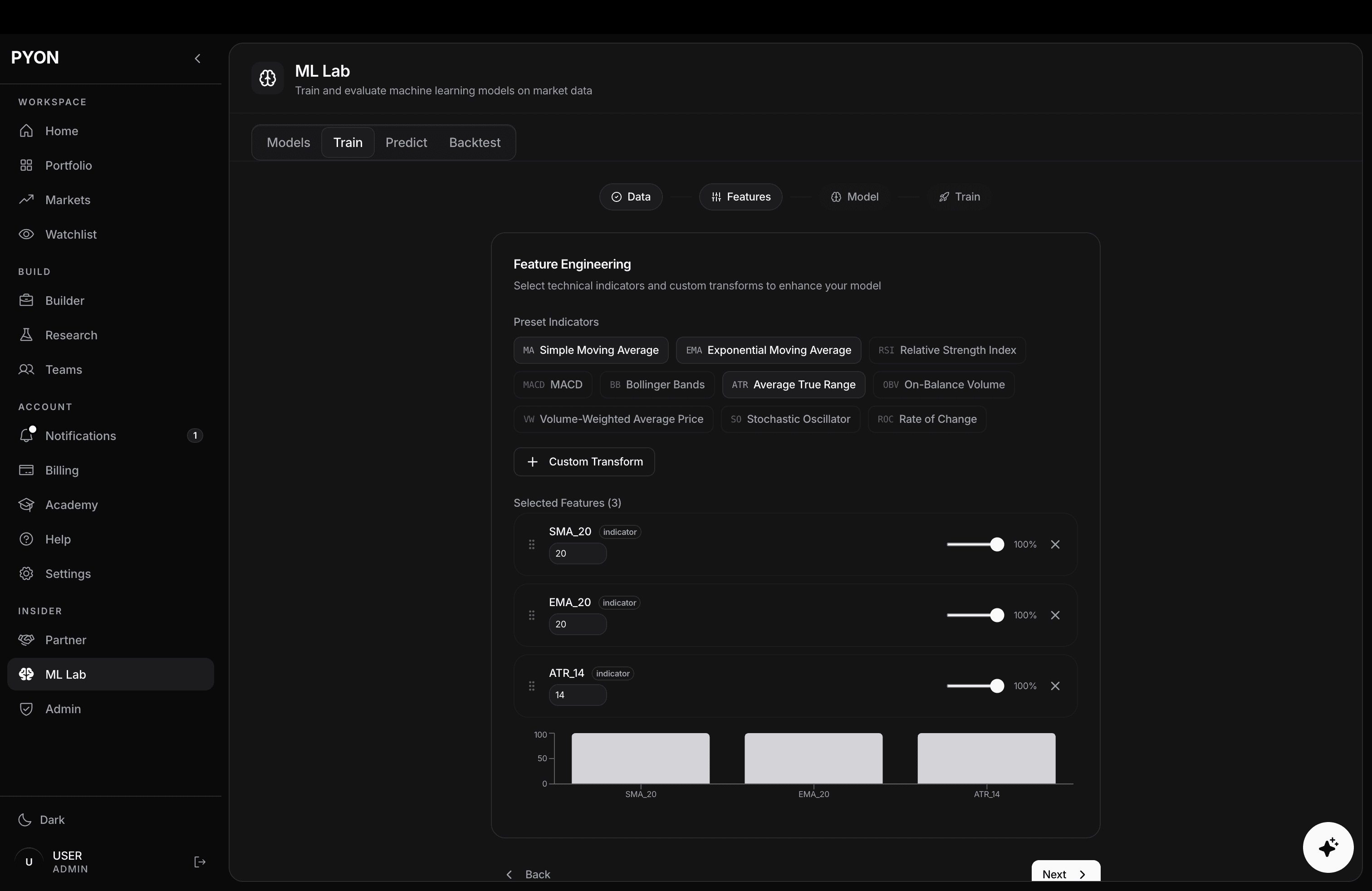
Task: Click the Back button
Action: click(x=528, y=874)
